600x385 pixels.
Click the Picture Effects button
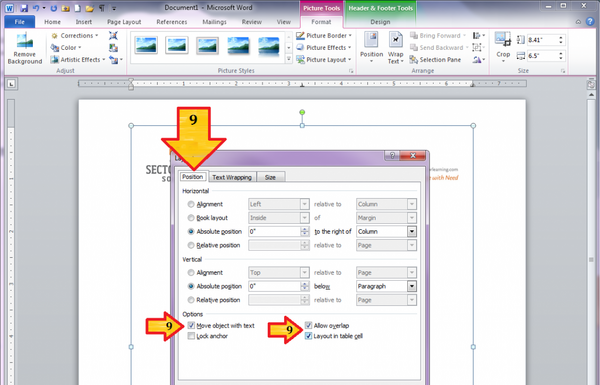324,48
